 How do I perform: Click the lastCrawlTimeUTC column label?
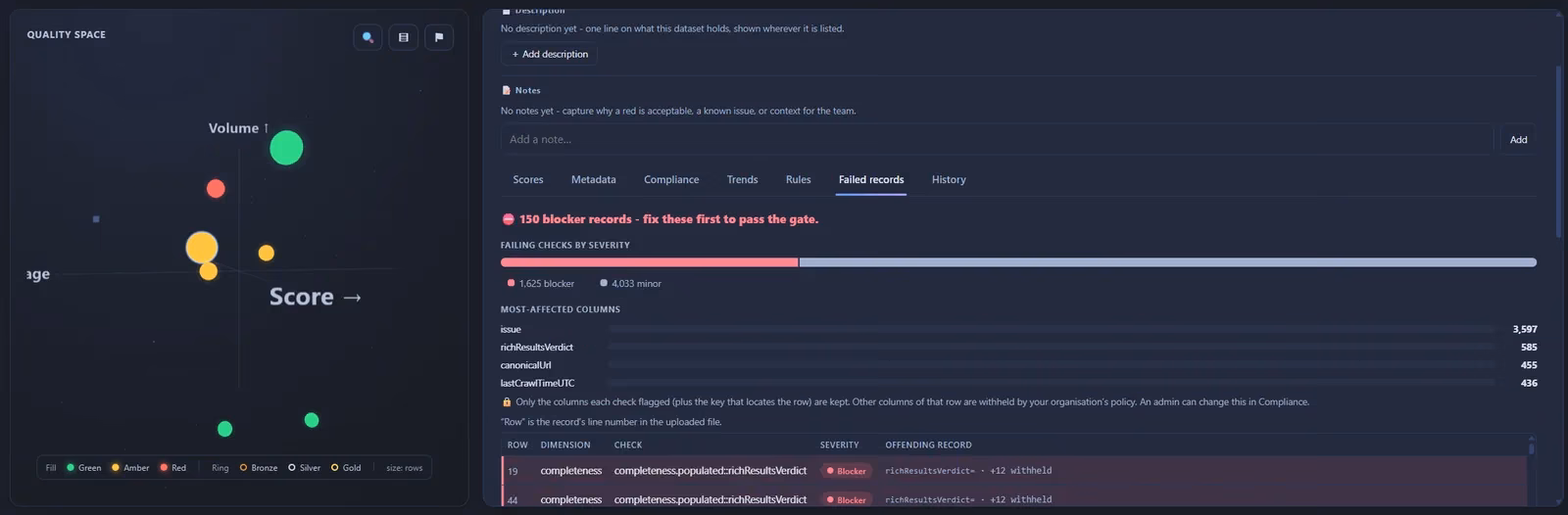[537, 383]
